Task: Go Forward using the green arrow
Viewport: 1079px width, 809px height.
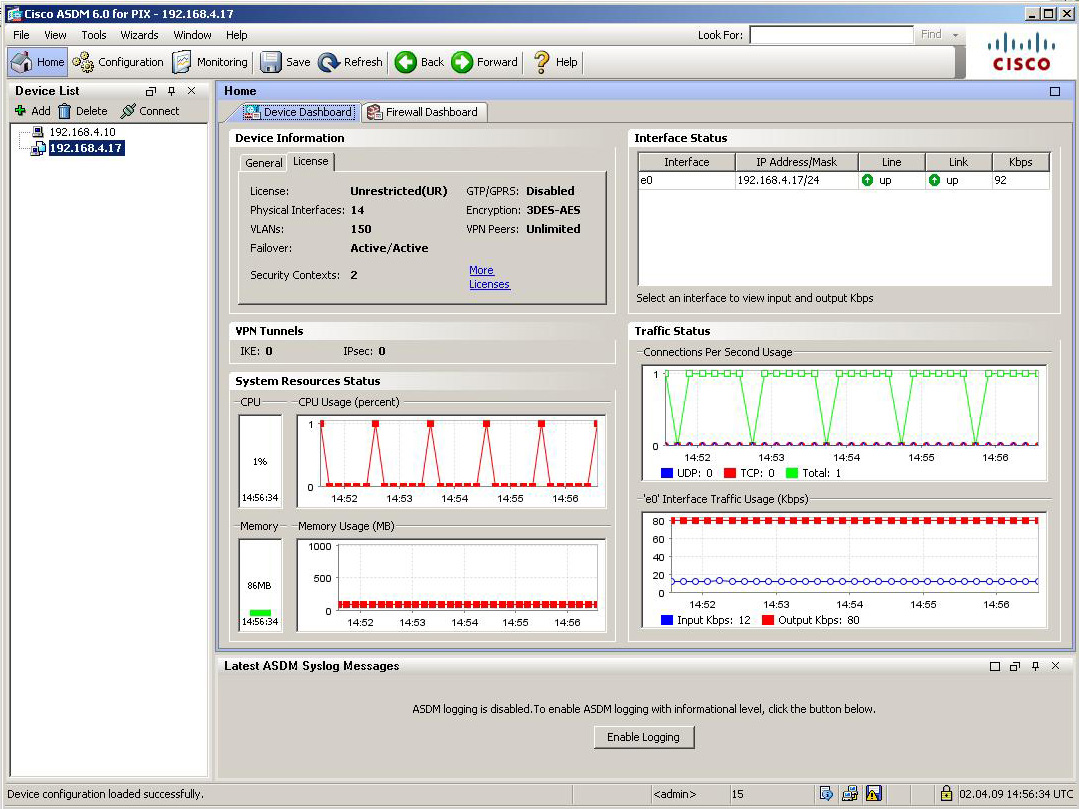Action: click(462, 62)
